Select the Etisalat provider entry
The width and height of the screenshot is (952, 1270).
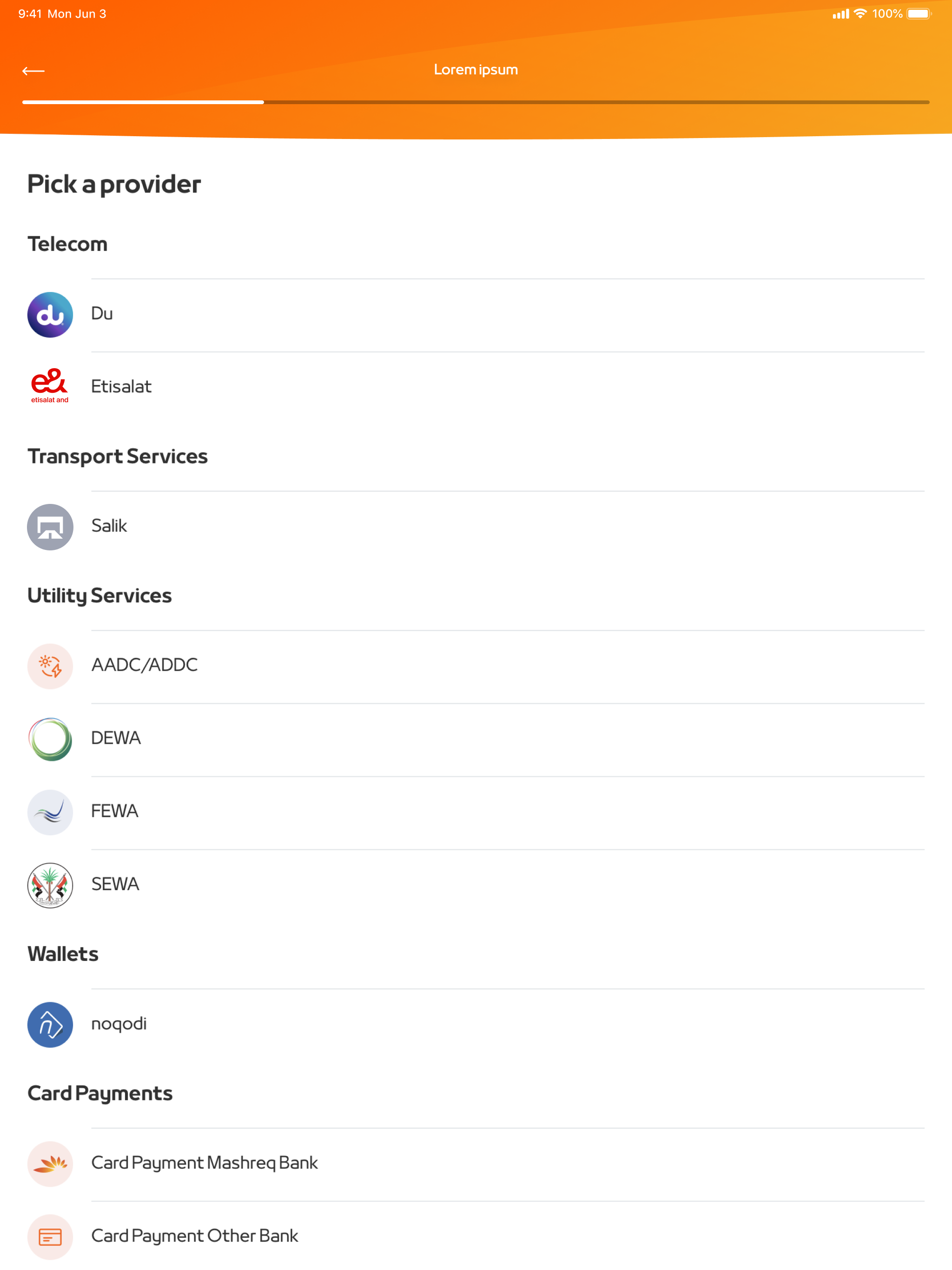pyautogui.click(x=402, y=386)
